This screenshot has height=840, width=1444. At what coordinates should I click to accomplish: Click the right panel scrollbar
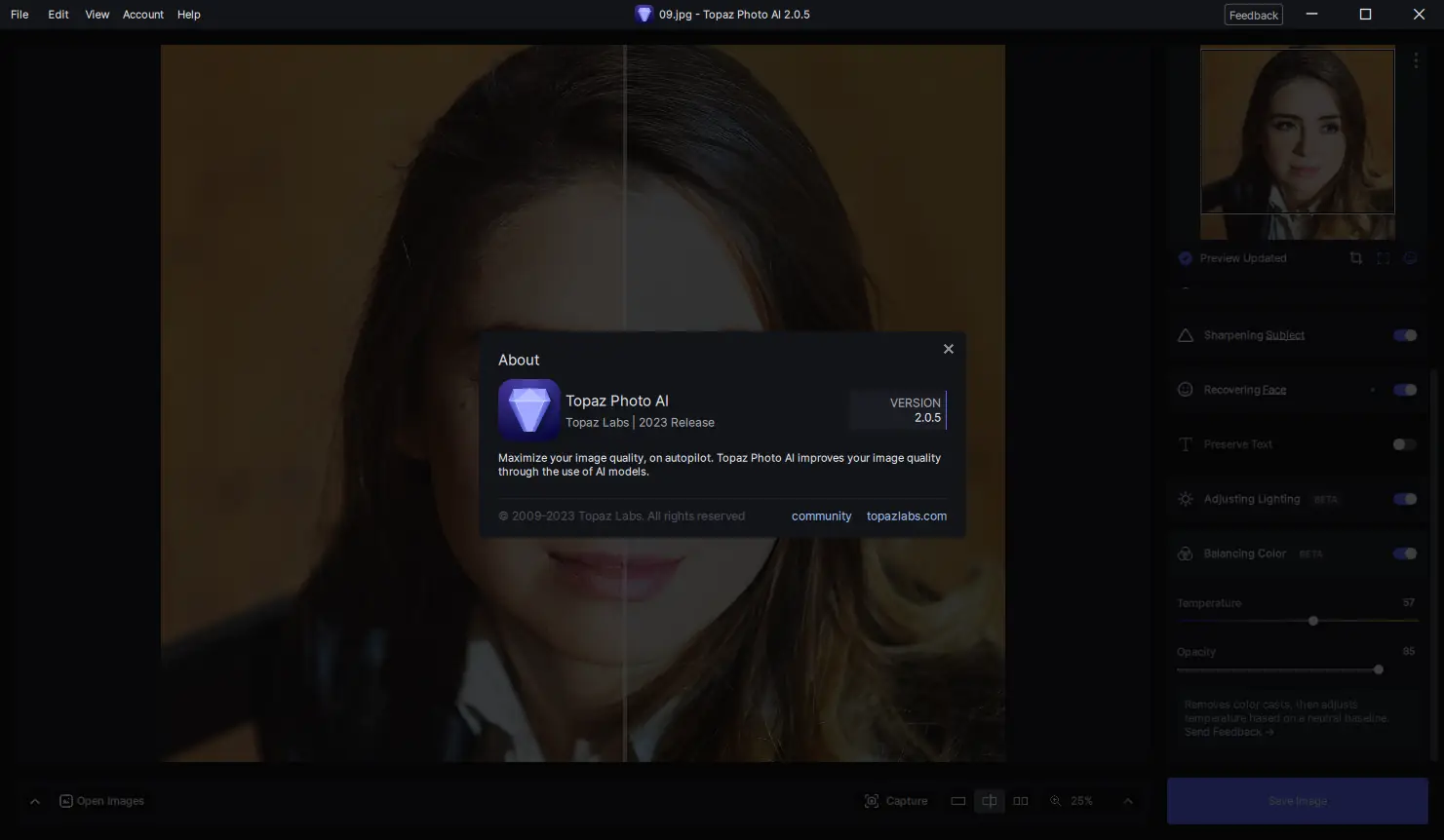tap(1433, 565)
